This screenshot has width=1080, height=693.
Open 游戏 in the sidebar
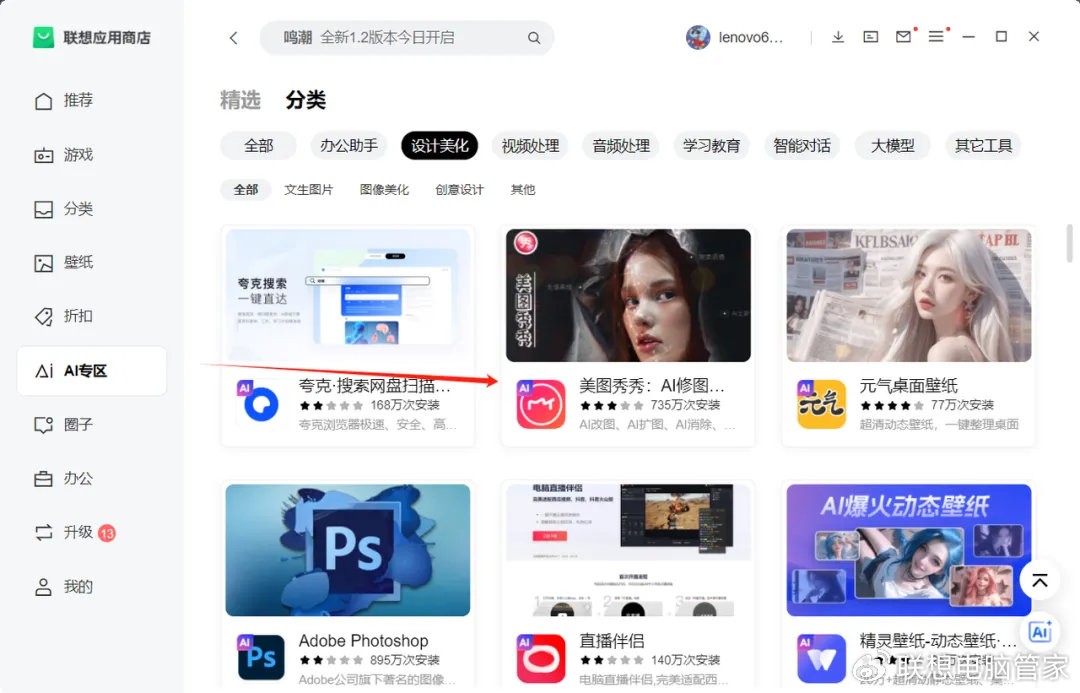click(92, 155)
